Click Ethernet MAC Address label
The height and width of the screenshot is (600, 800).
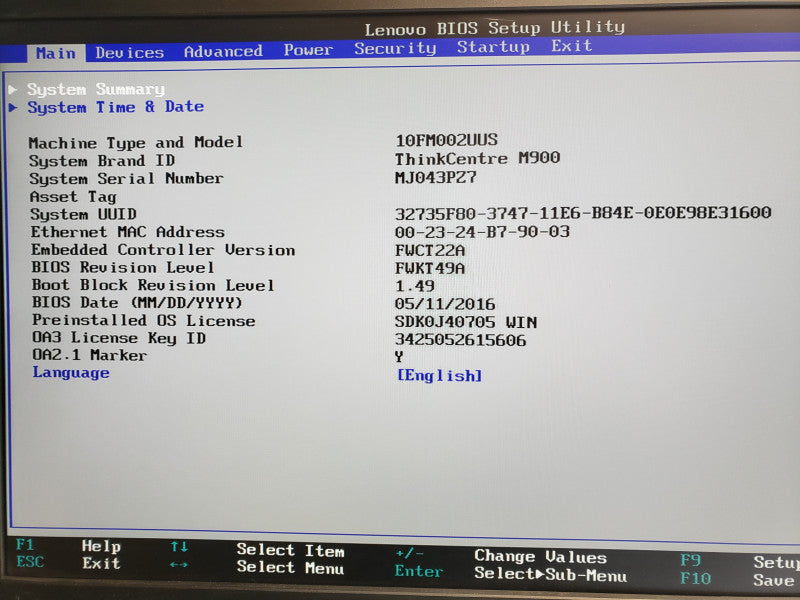128,232
